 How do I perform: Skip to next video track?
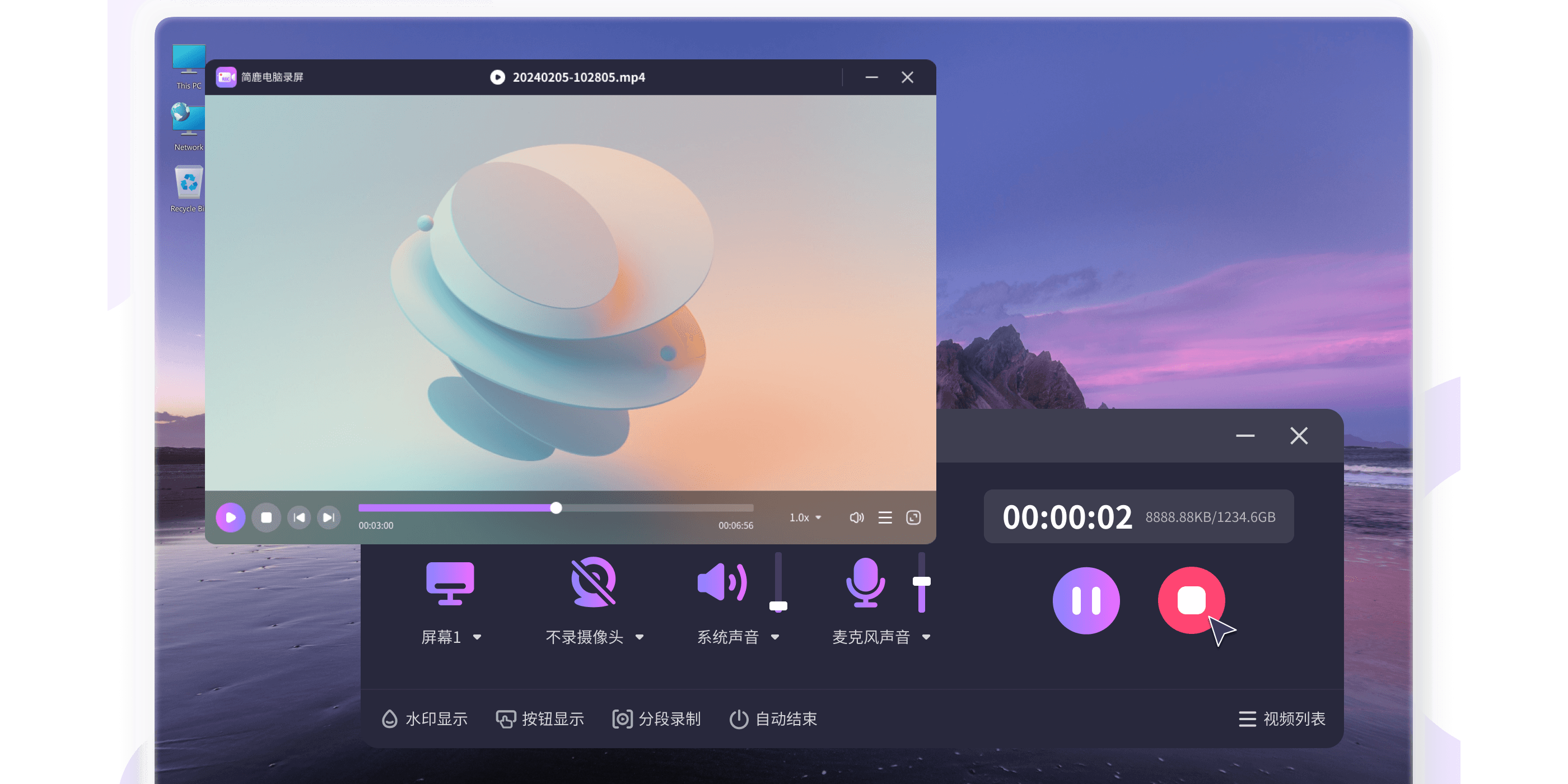pos(329,517)
